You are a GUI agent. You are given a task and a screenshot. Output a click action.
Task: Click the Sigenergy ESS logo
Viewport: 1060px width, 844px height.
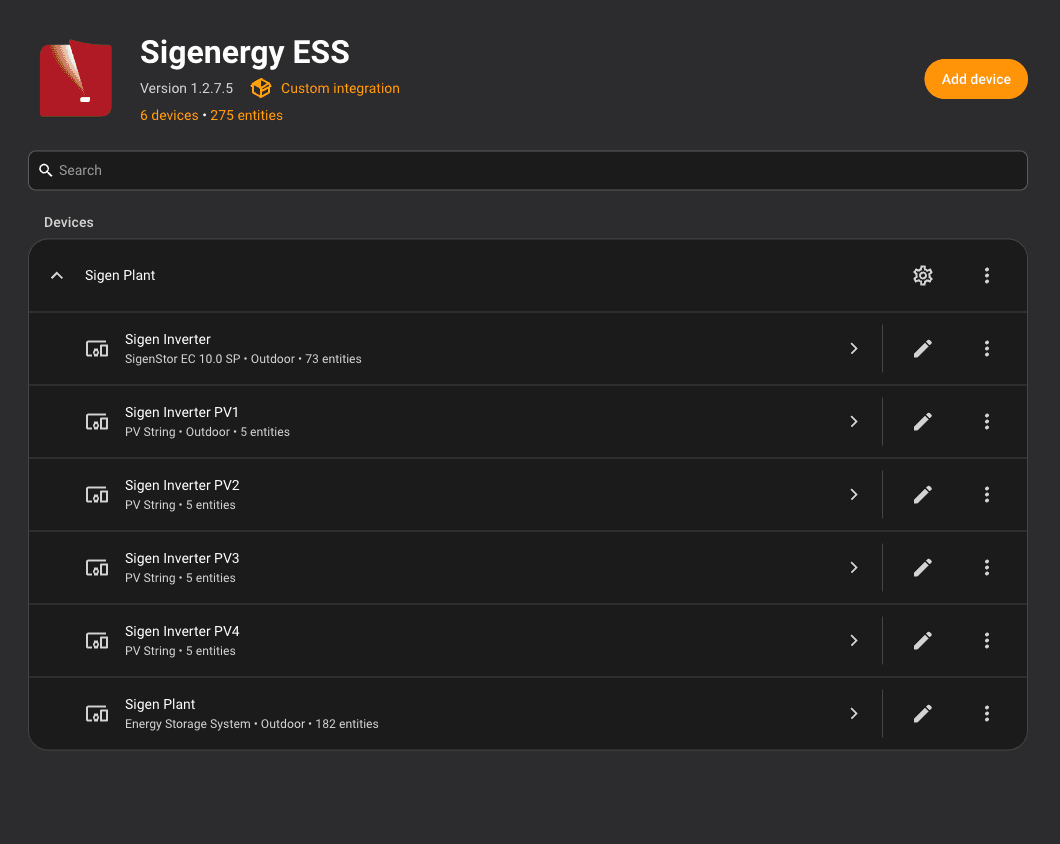pyautogui.click(x=76, y=78)
